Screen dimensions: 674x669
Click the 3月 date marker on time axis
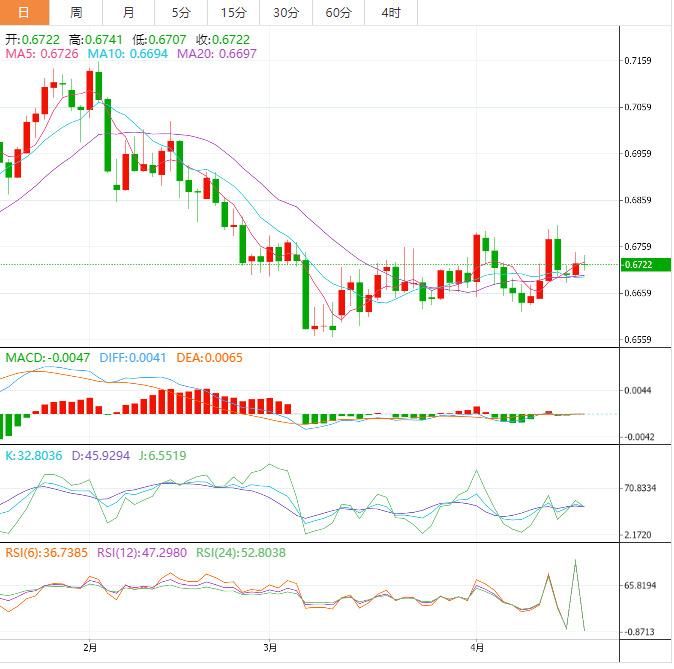tap(269, 648)
